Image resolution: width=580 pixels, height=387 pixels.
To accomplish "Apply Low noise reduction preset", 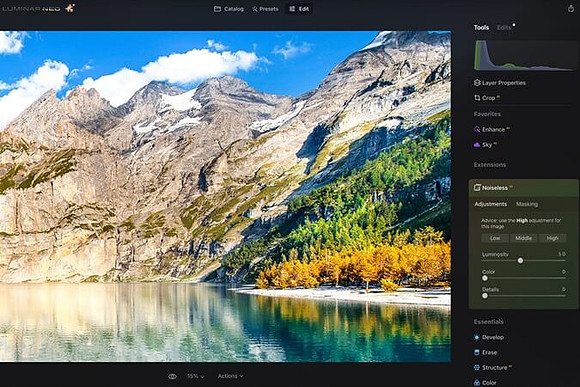I will click(495, 238).
